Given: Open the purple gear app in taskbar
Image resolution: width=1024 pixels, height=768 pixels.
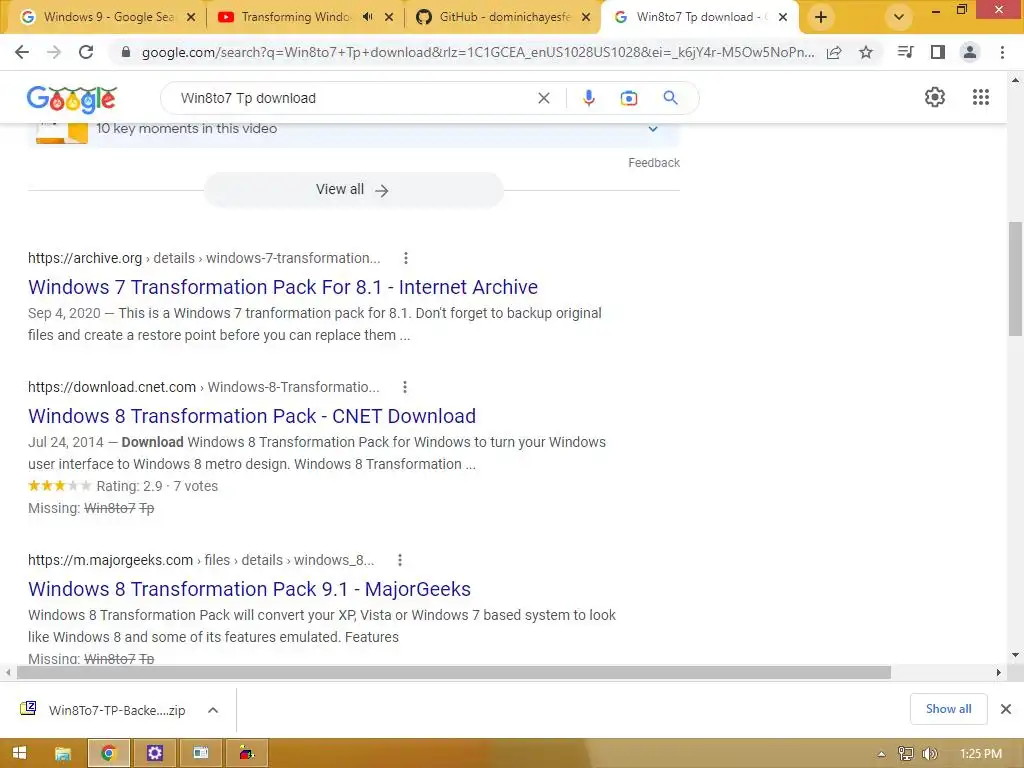Looking at the screenshot, I should tap(154, 753).
